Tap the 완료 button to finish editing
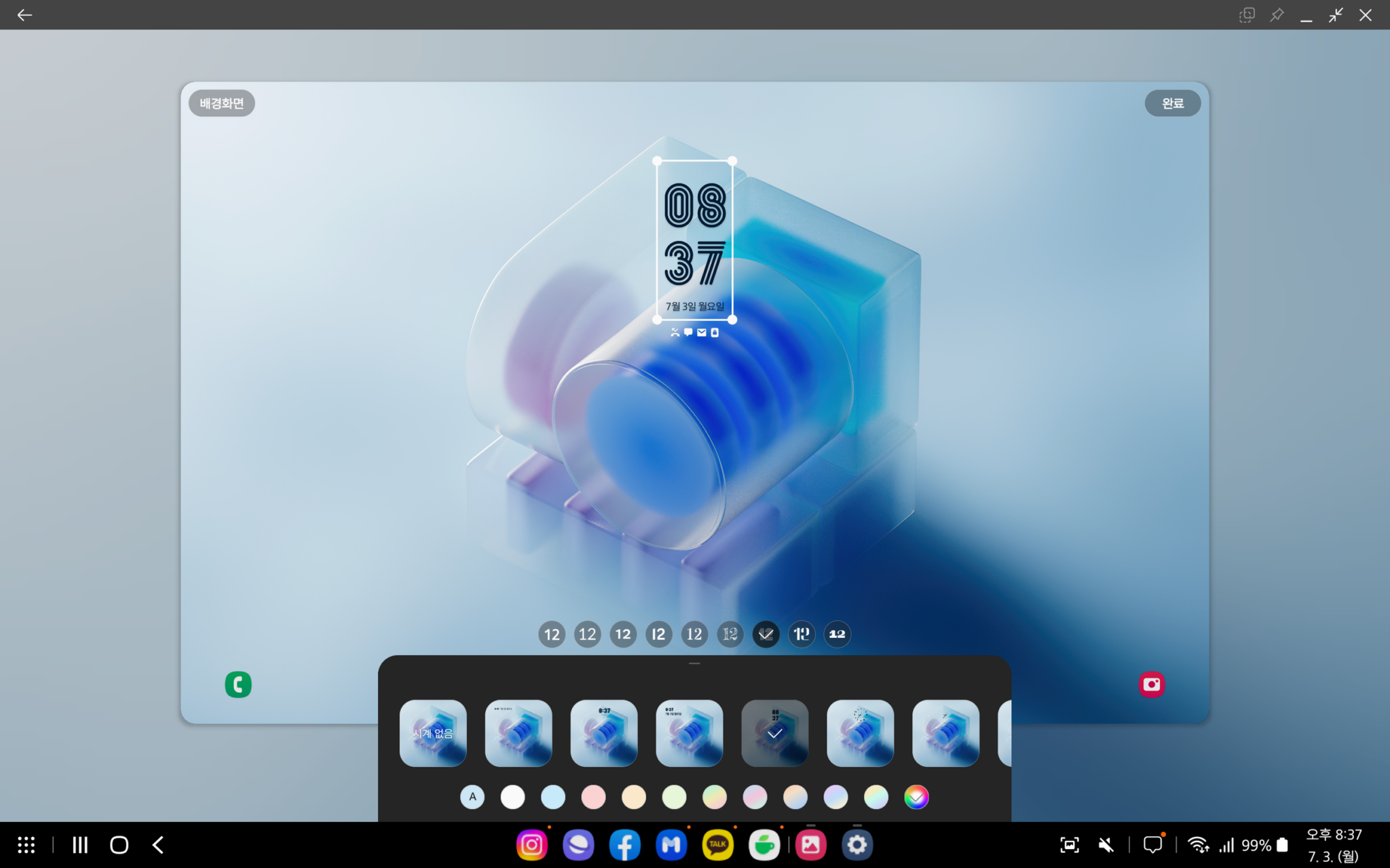Screen dimensions: 1390x868 (1173, 103)
